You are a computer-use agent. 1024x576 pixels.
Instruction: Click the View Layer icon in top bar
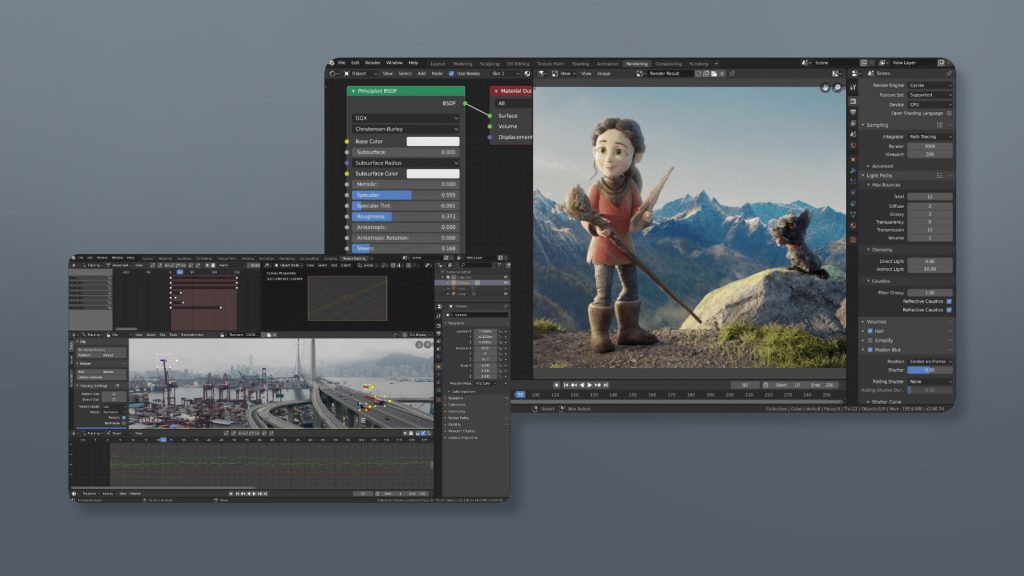point(882,62)
